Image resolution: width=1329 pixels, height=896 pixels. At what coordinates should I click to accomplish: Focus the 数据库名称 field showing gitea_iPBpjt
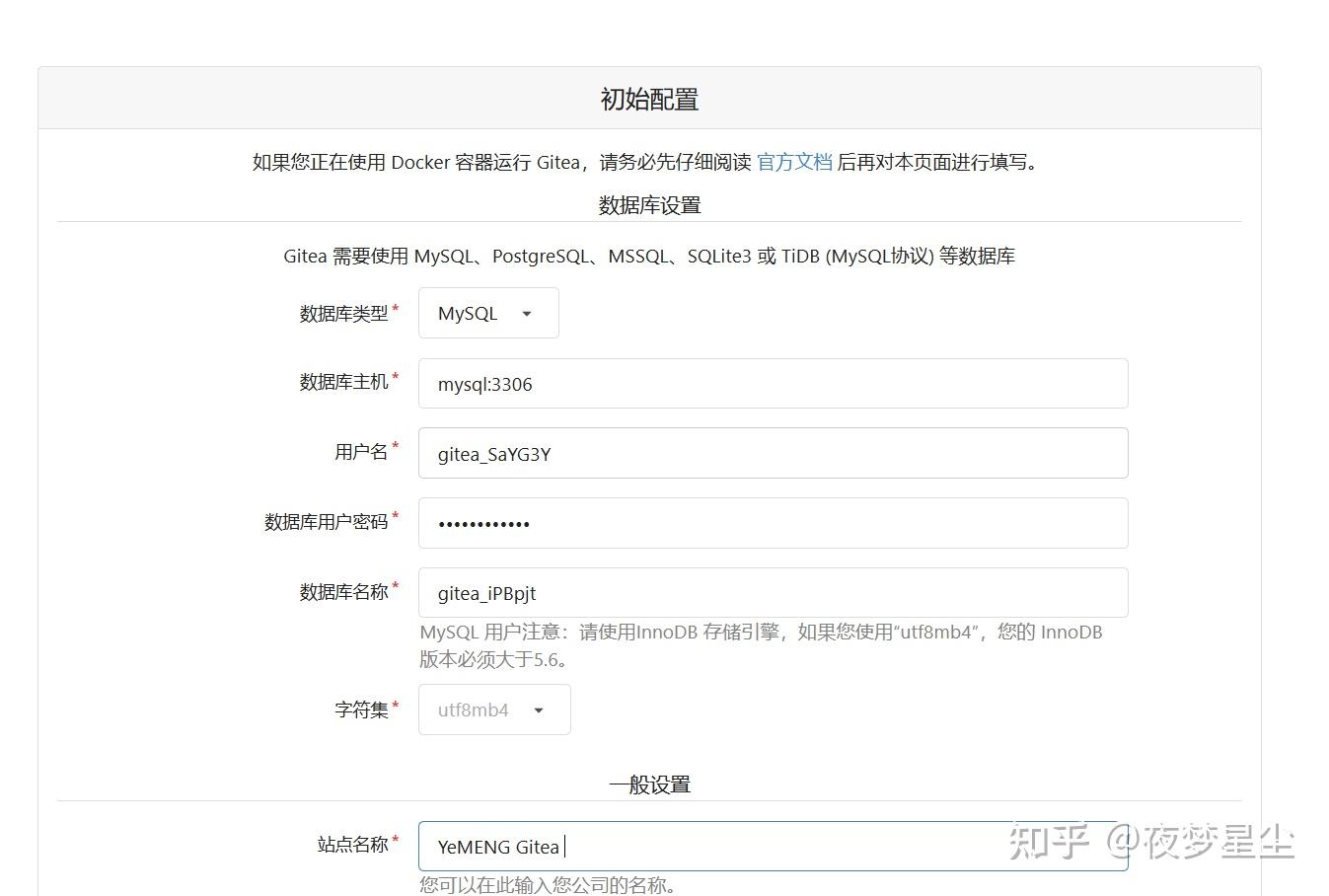click(x=691, y=592)
